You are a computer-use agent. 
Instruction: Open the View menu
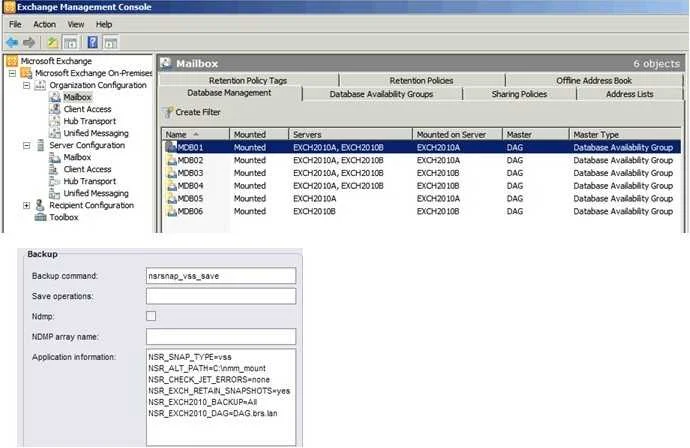pos(76,24)
